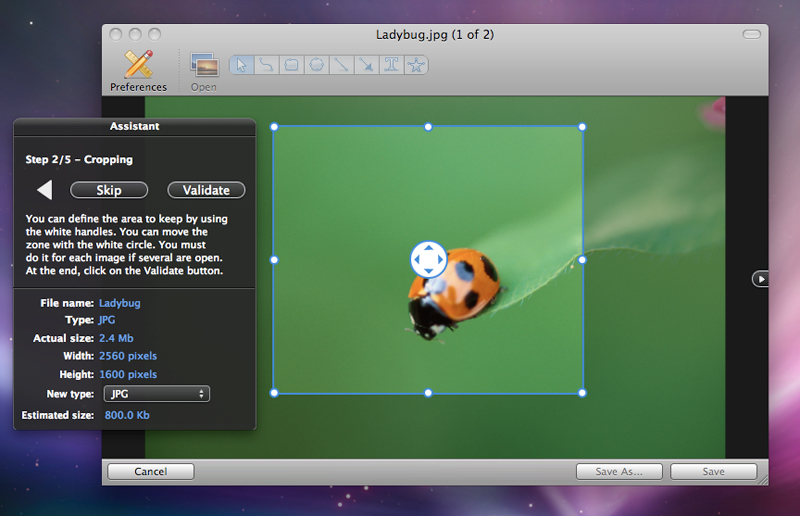The image size is (800, 516).
Task: Click the bottom-left crop handle
Action: (x=274, y=393)
